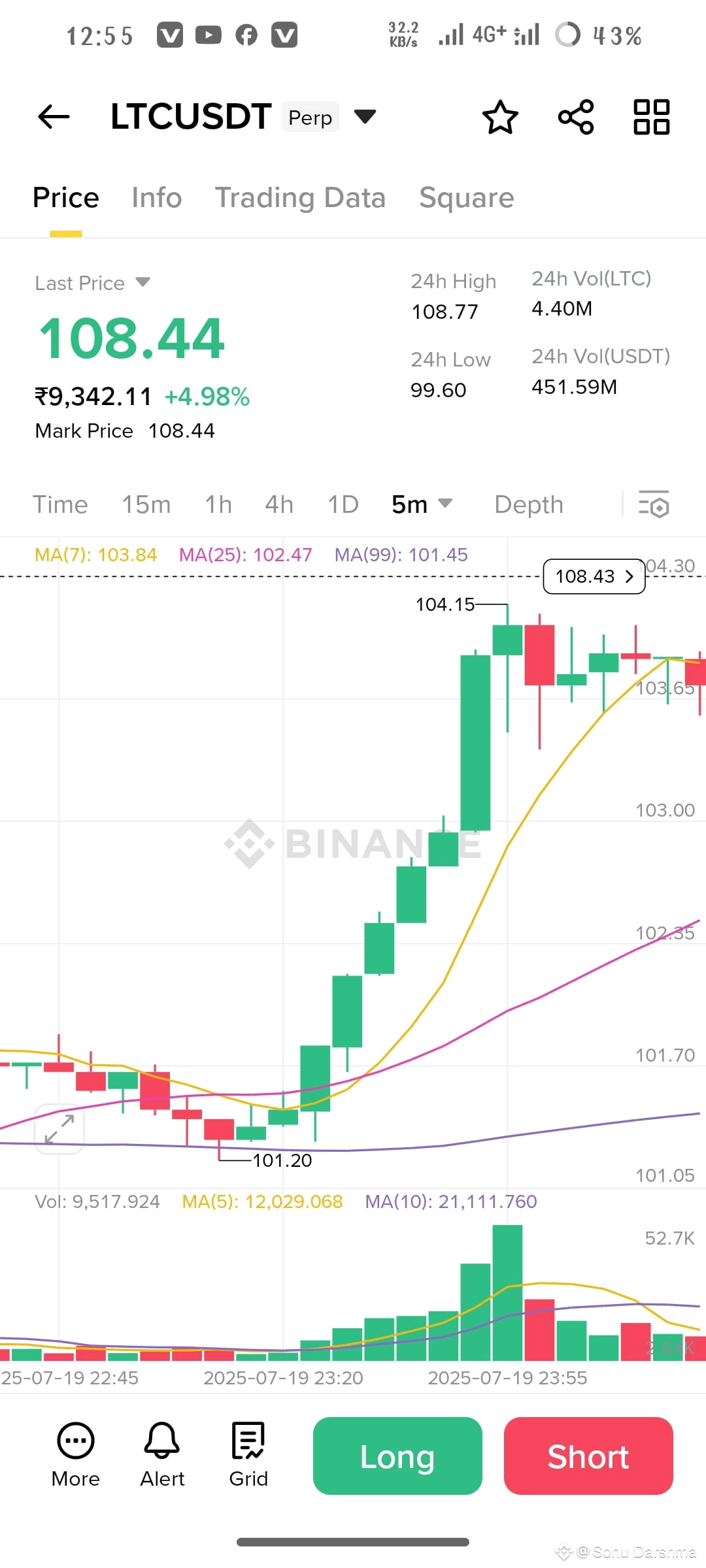
Task: Switch to the Info tab
Action: coord(157,197)
